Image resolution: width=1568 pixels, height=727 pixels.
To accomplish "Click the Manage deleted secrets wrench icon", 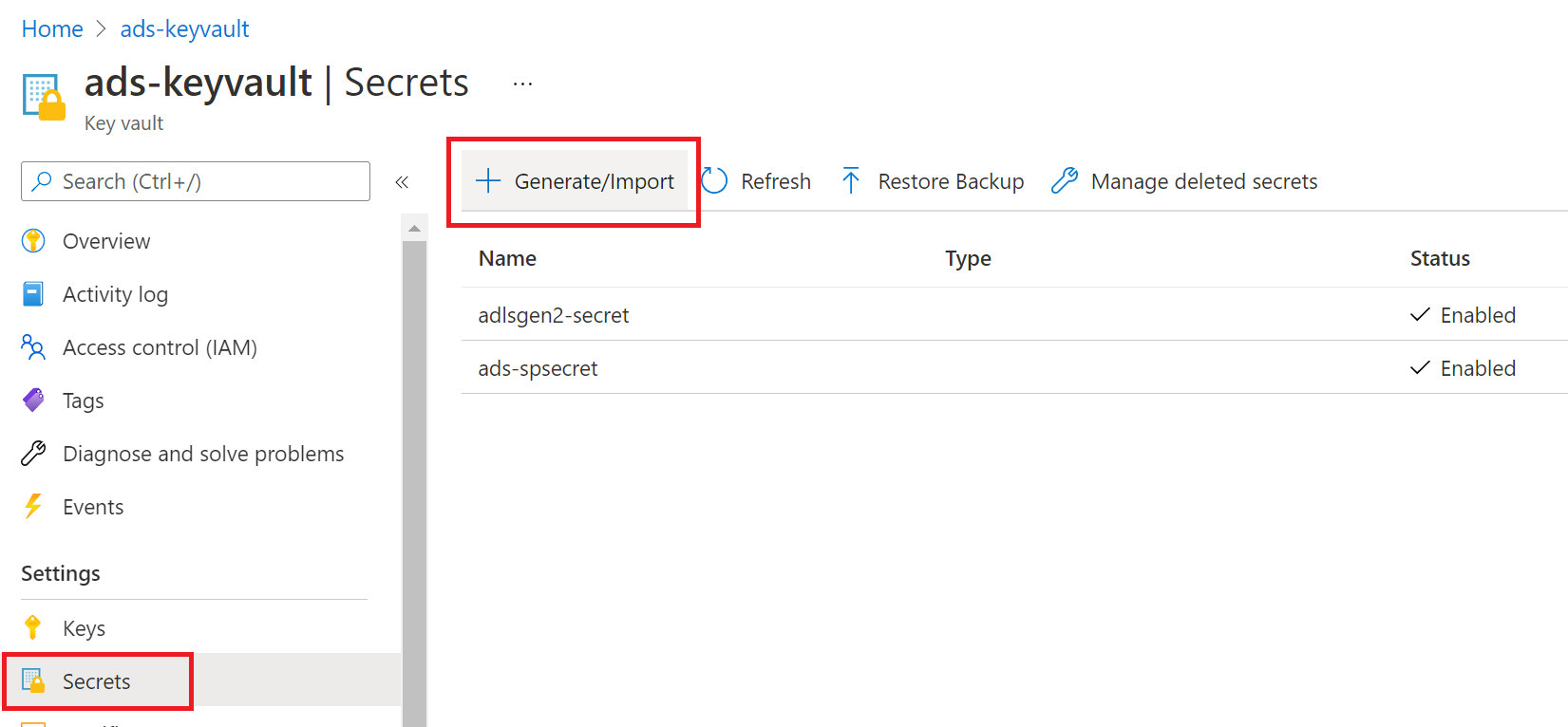I will pos(1065,181).
